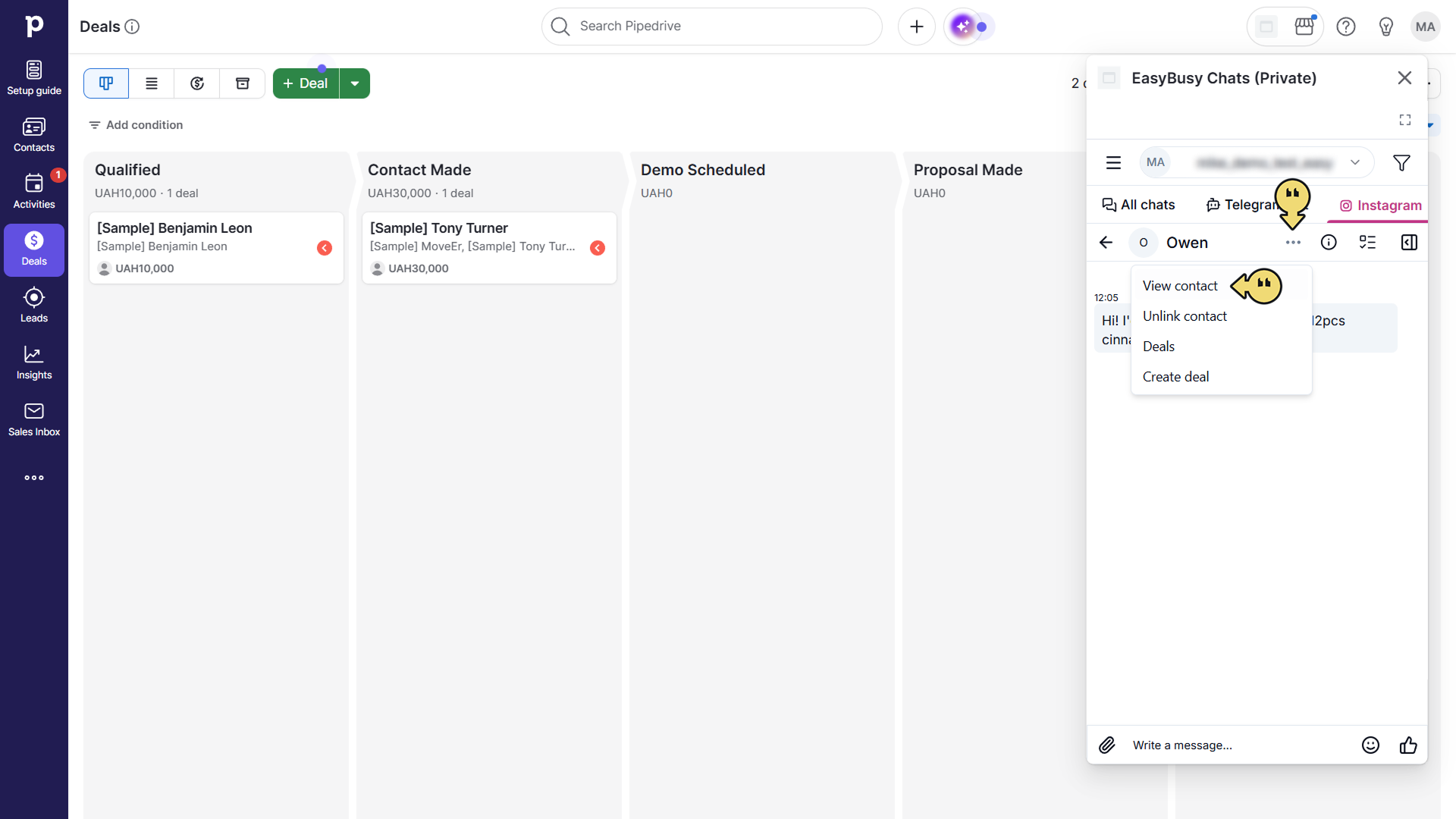The image size is (1456, 819).
Task: Add a filter condition
Action: coord(136,125)
